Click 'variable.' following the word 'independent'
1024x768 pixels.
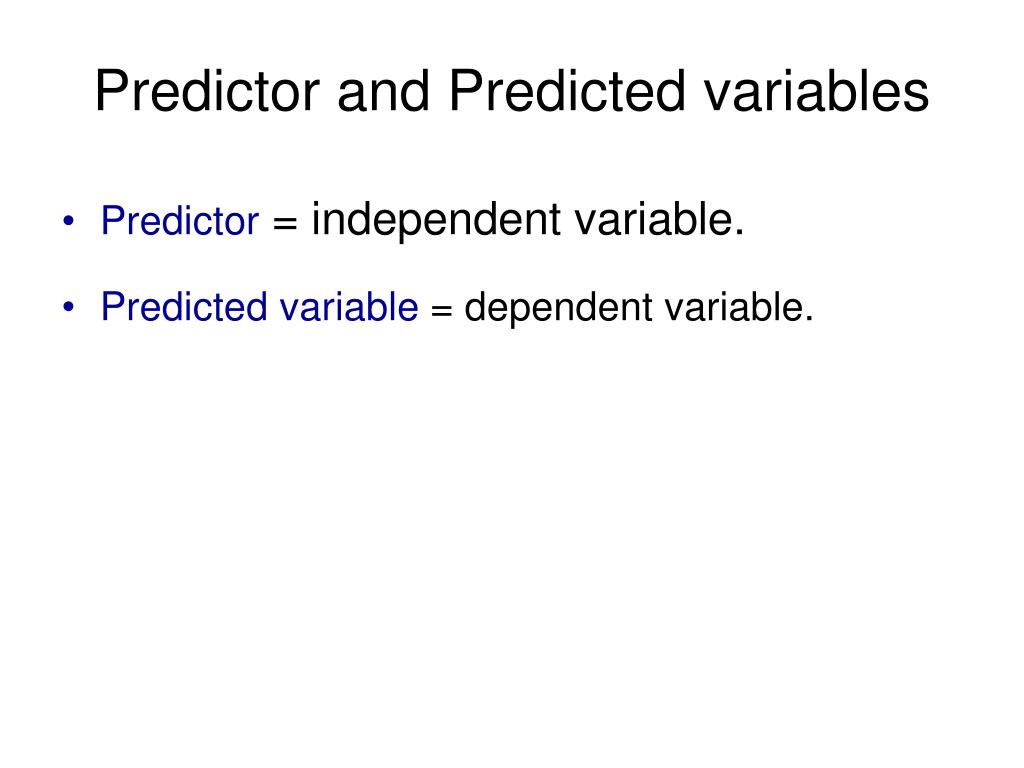coord(660,219)
